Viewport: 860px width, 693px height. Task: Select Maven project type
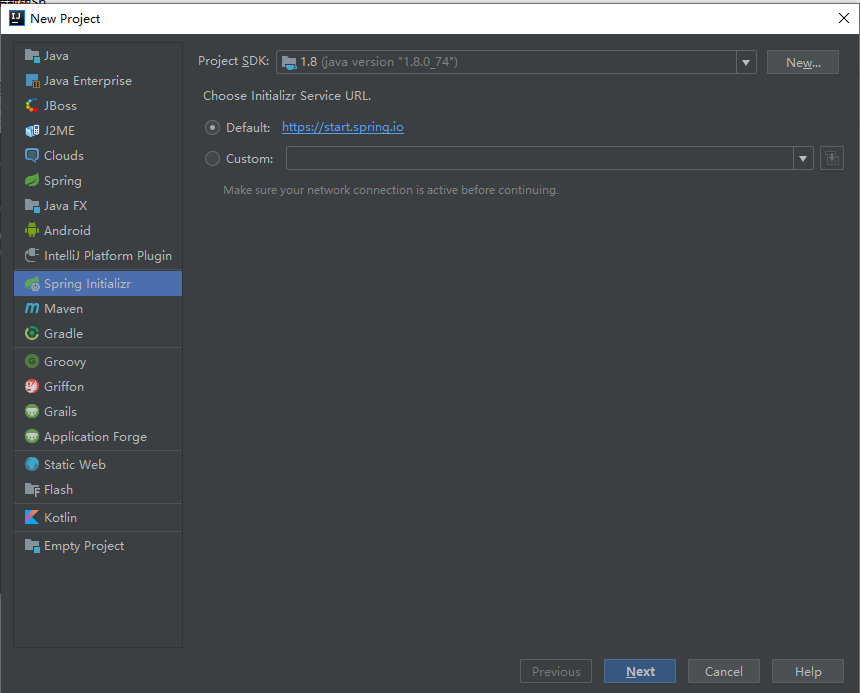pyautogui.click(x=98, y=309)
